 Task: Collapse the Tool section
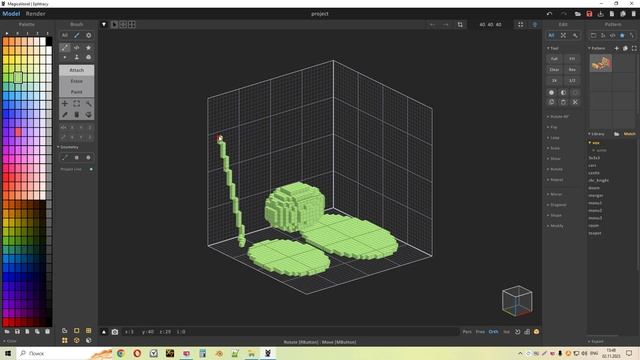point(553,48)
